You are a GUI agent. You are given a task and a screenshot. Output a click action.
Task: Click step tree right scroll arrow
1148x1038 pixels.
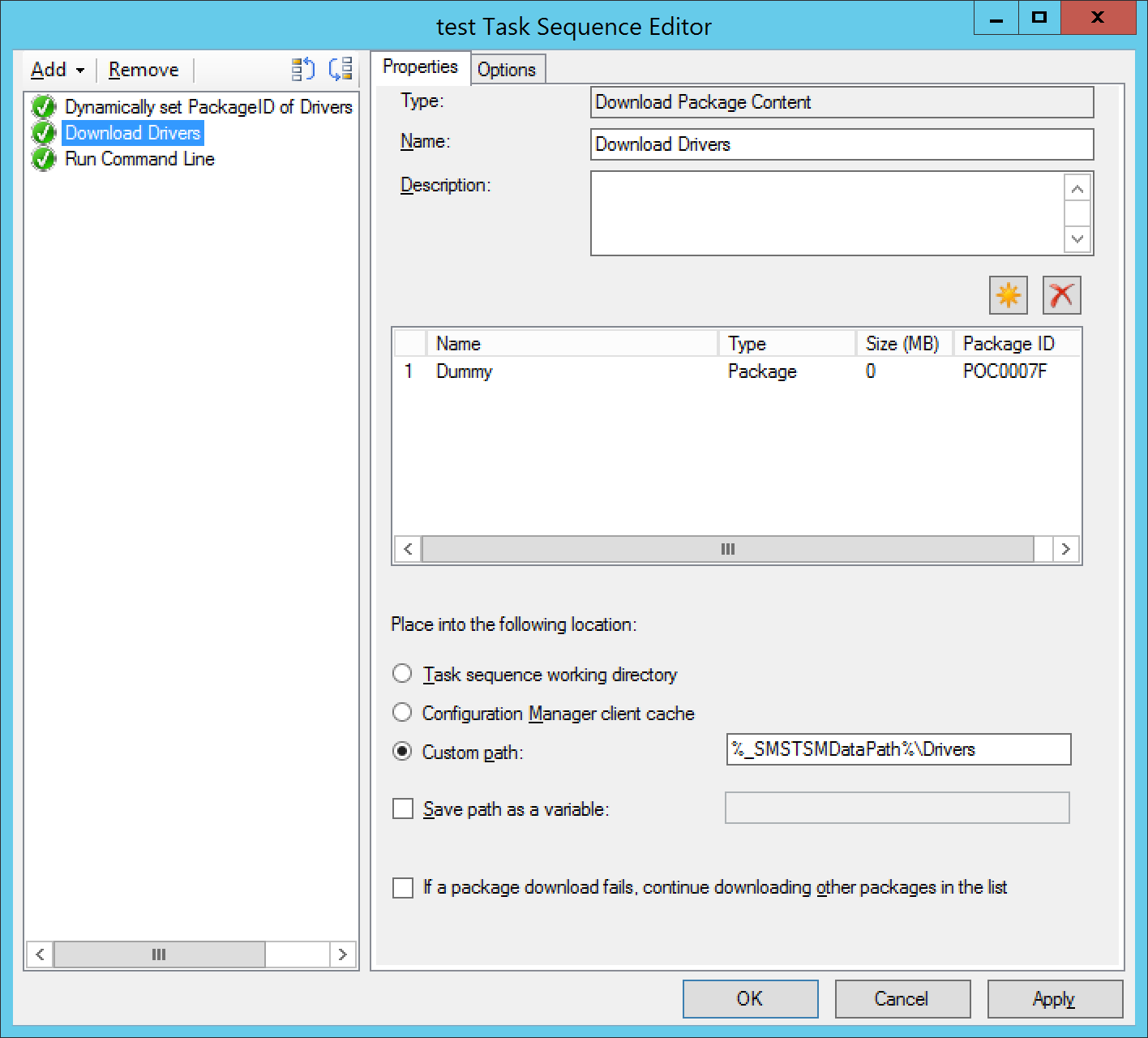pos(342,954)
